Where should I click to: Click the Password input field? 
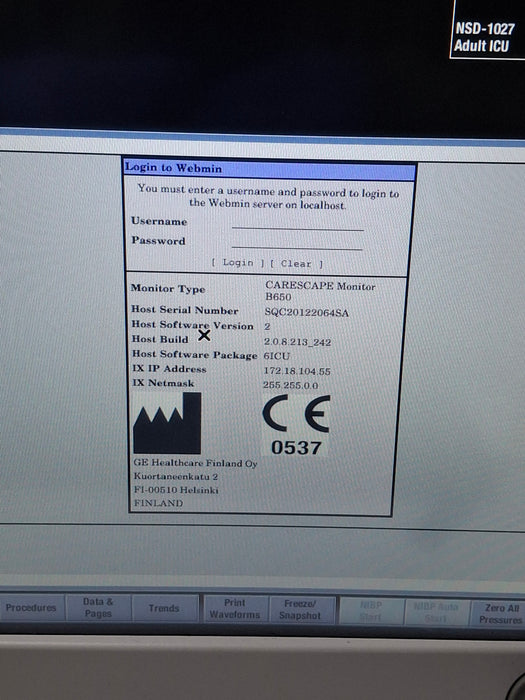coord(297,243)
